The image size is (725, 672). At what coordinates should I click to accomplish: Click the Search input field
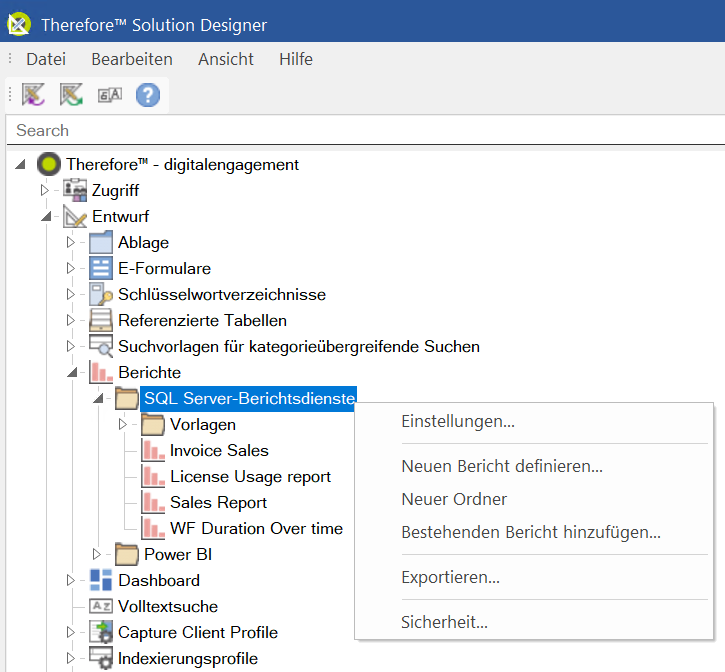[x=365, y=130]
